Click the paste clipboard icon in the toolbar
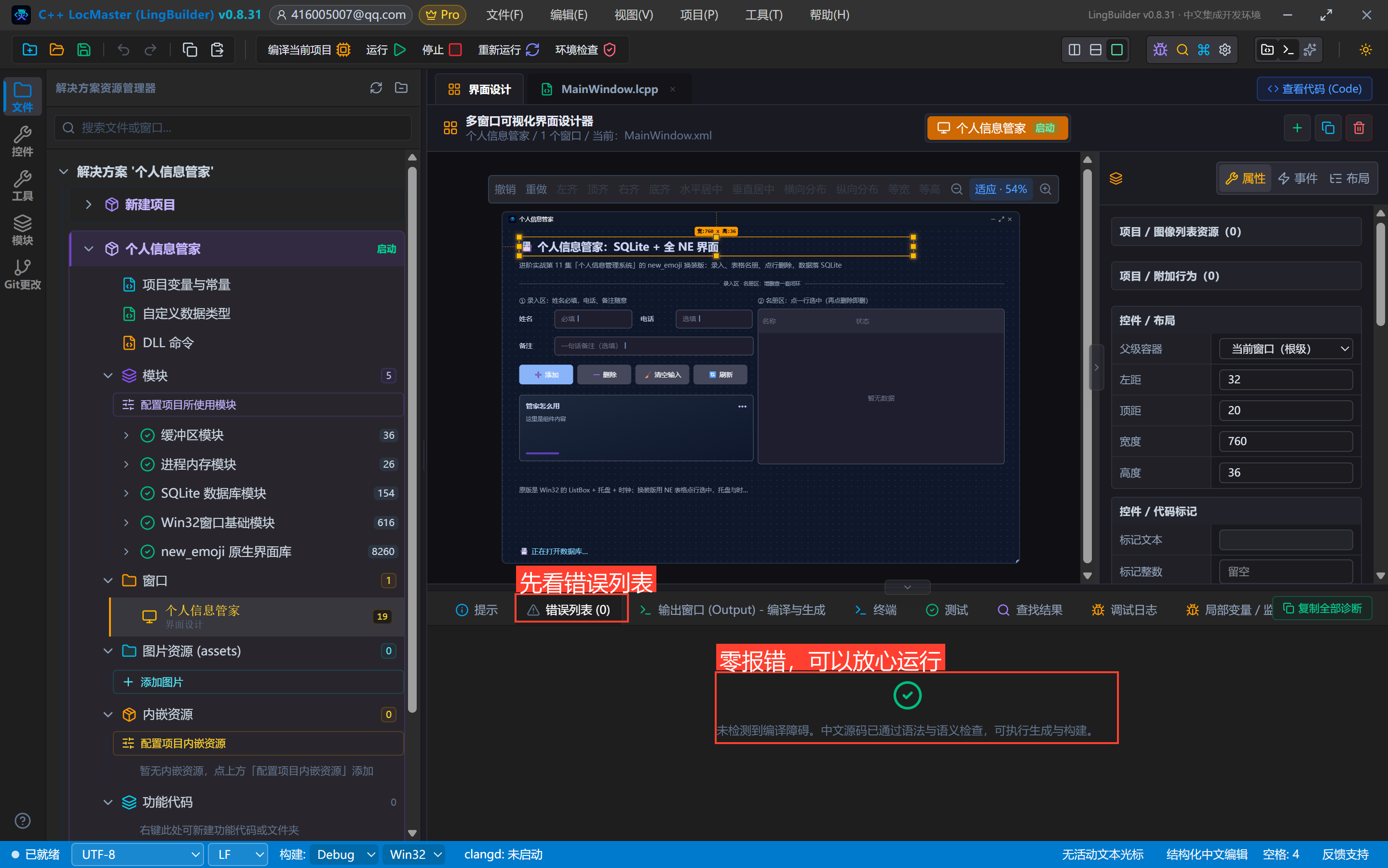Screen dimensions: 1388x868 (217, 50)
